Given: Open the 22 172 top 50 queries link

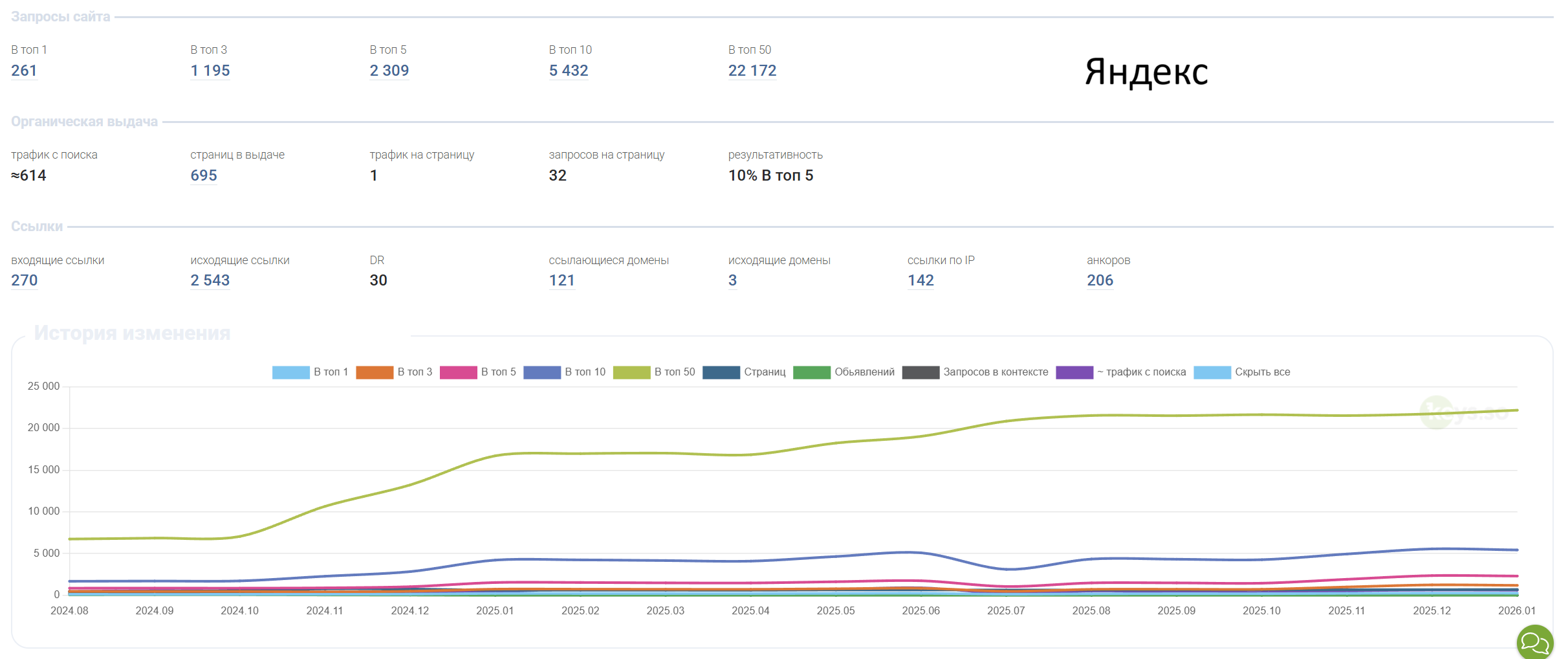Looking at the screenshot, I should coord(752,71).
